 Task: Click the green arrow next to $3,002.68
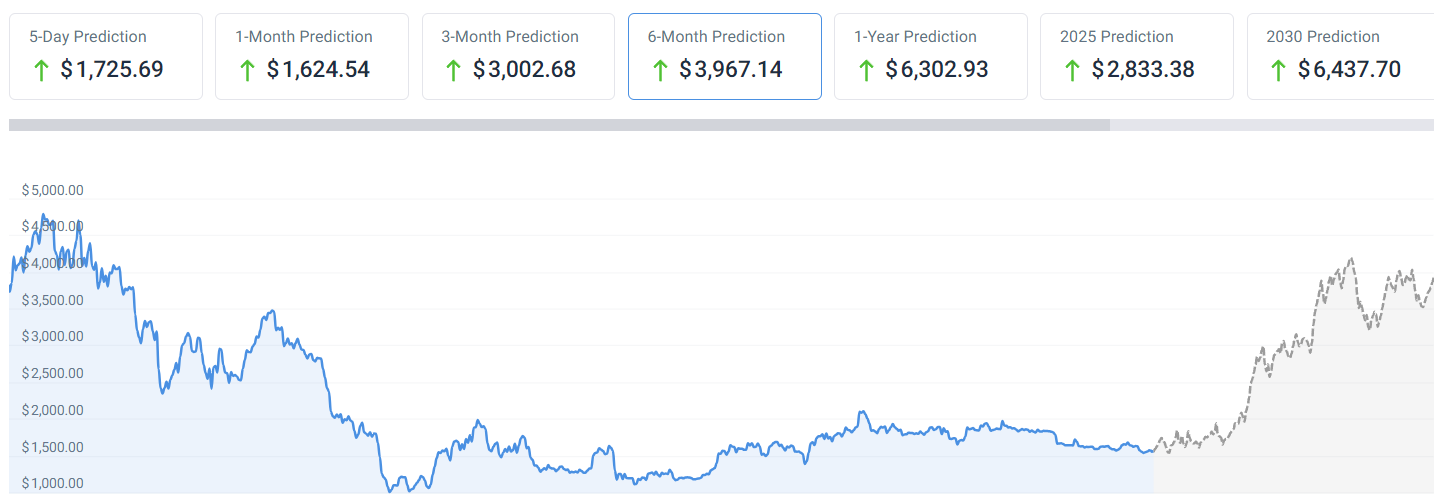pos(453,70)
